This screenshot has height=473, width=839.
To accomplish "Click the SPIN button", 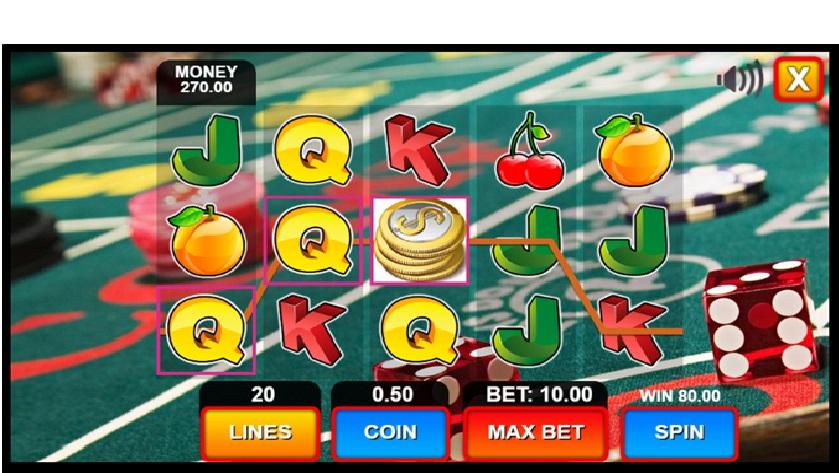I will click(x=679, y=432).
